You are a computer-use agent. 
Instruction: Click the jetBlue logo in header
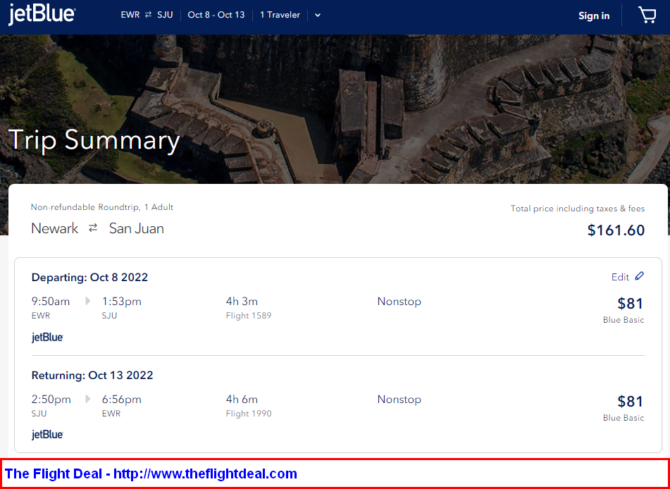click(42, 15)
